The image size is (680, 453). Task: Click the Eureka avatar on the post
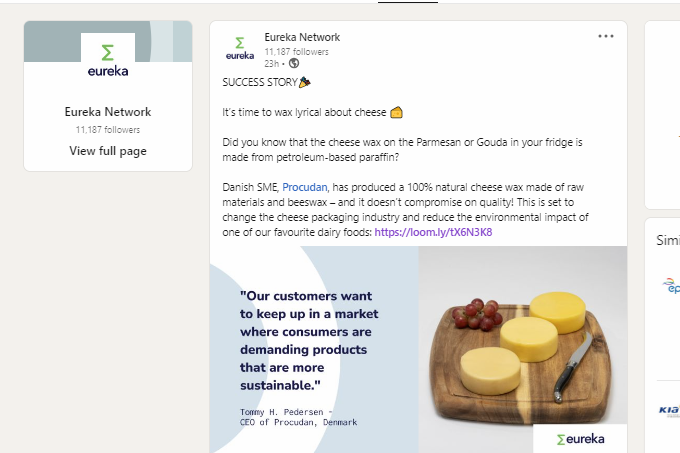click(239, 48)
